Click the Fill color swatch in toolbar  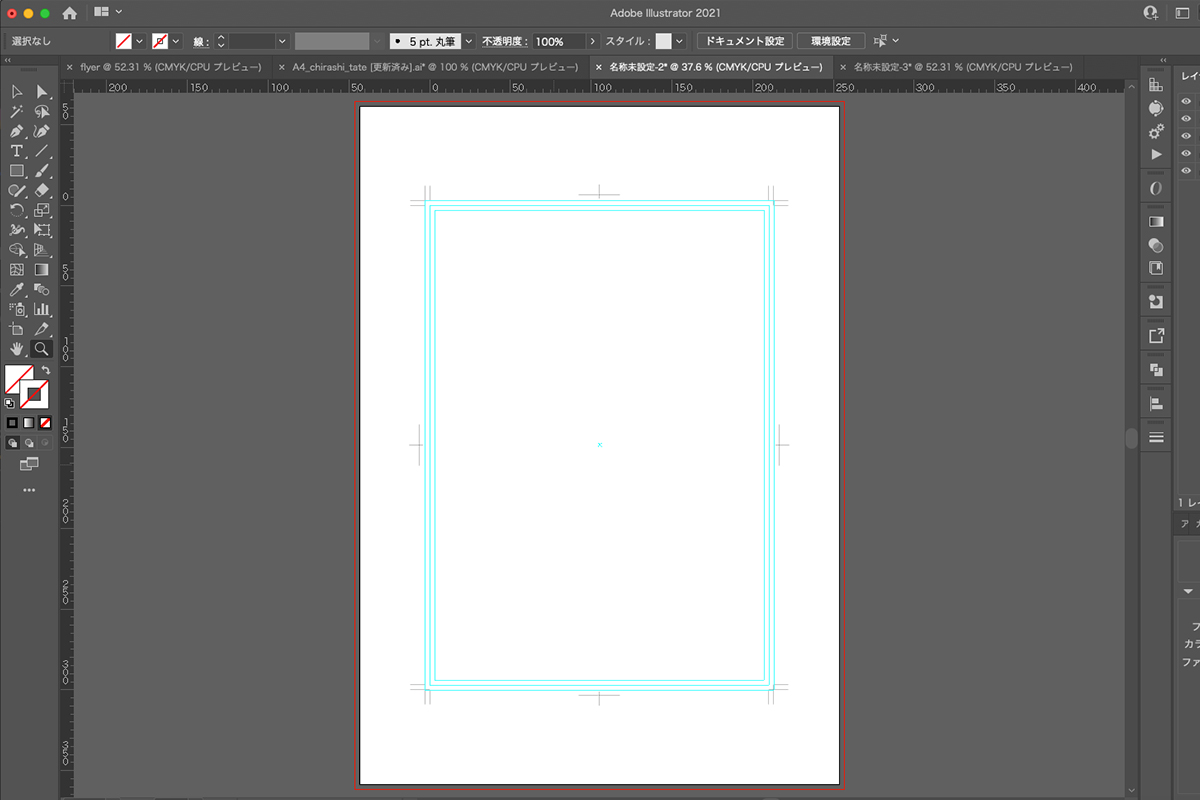[x=19, y=379]
